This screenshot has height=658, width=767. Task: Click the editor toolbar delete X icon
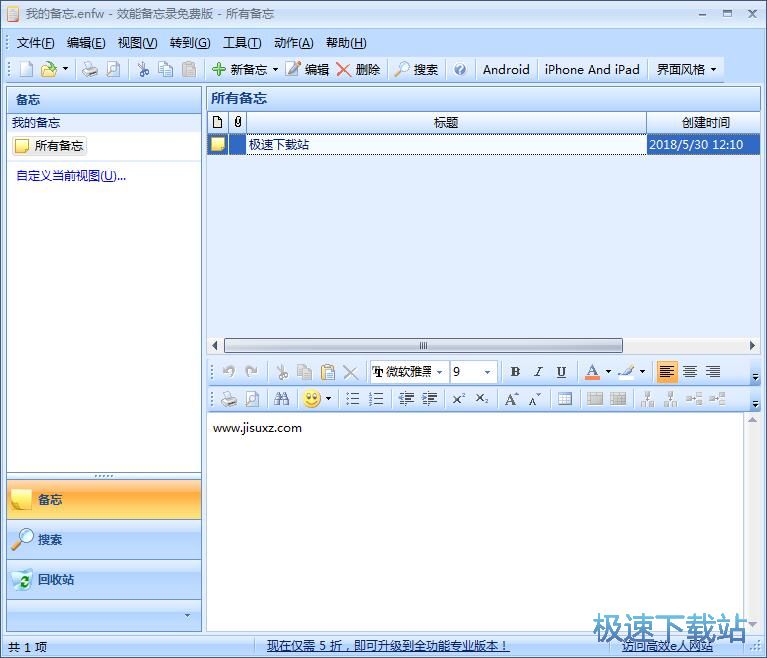click(350, 372)
